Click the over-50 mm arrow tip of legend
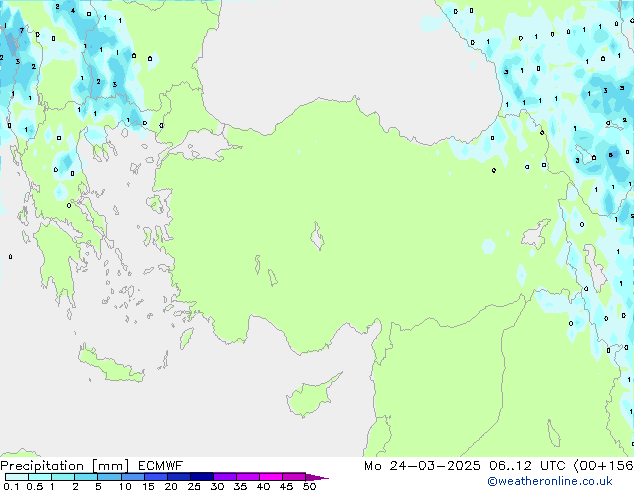 (317, 477)
